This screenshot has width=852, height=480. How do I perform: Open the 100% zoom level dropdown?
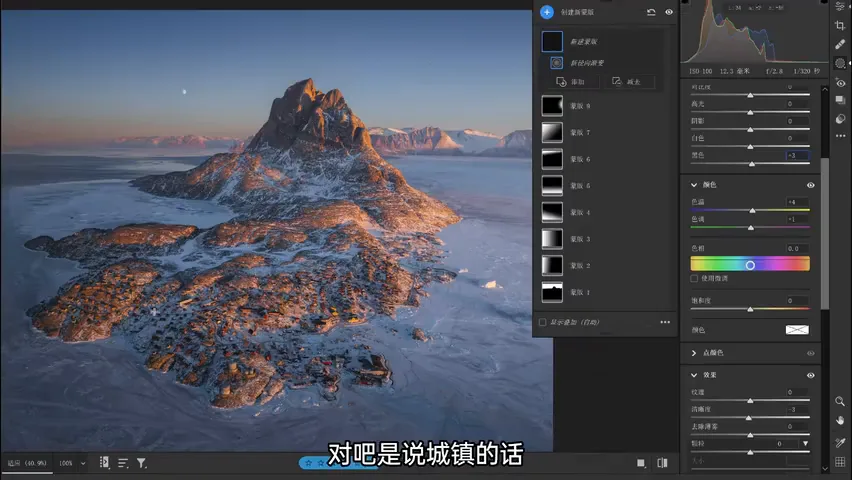point(73,463)
